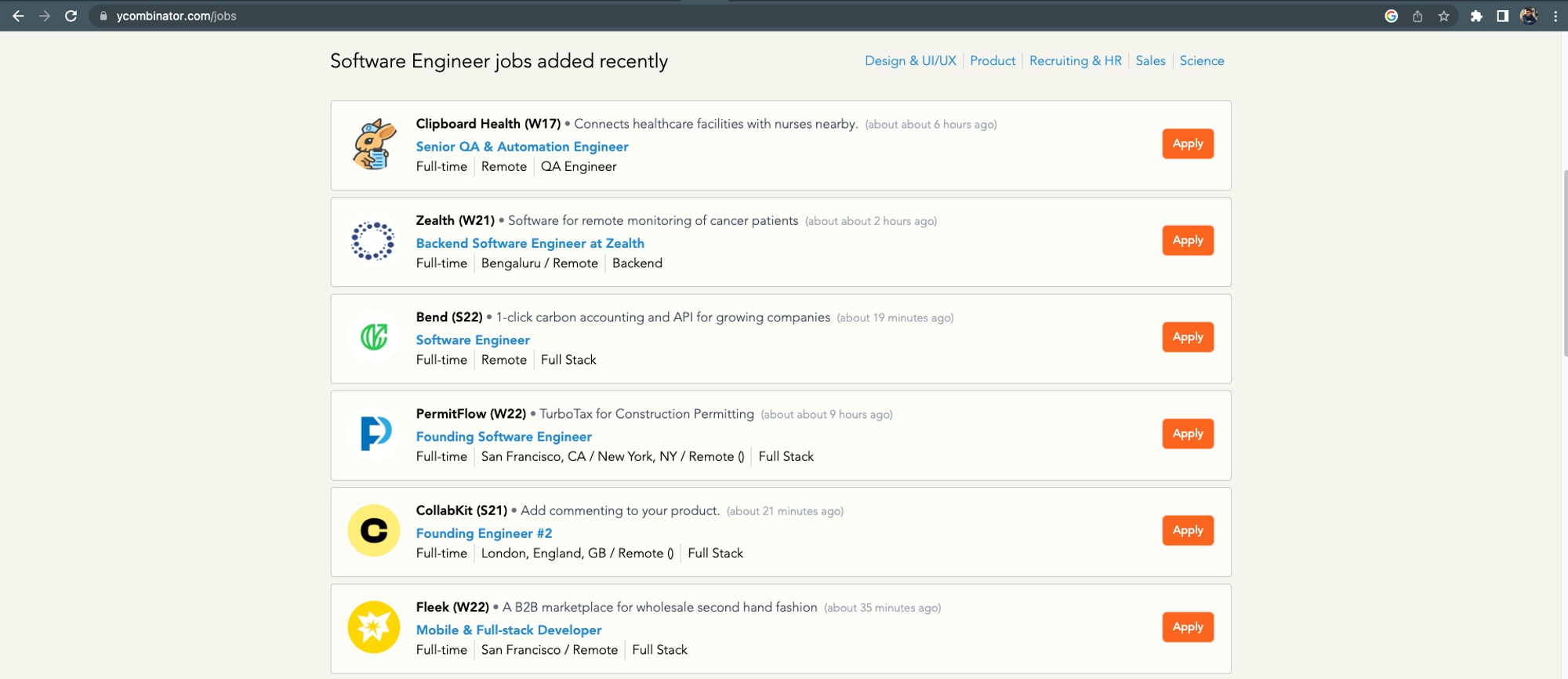Click the Clipboard Health bunny logo
1568x679 pixels.
374,144
